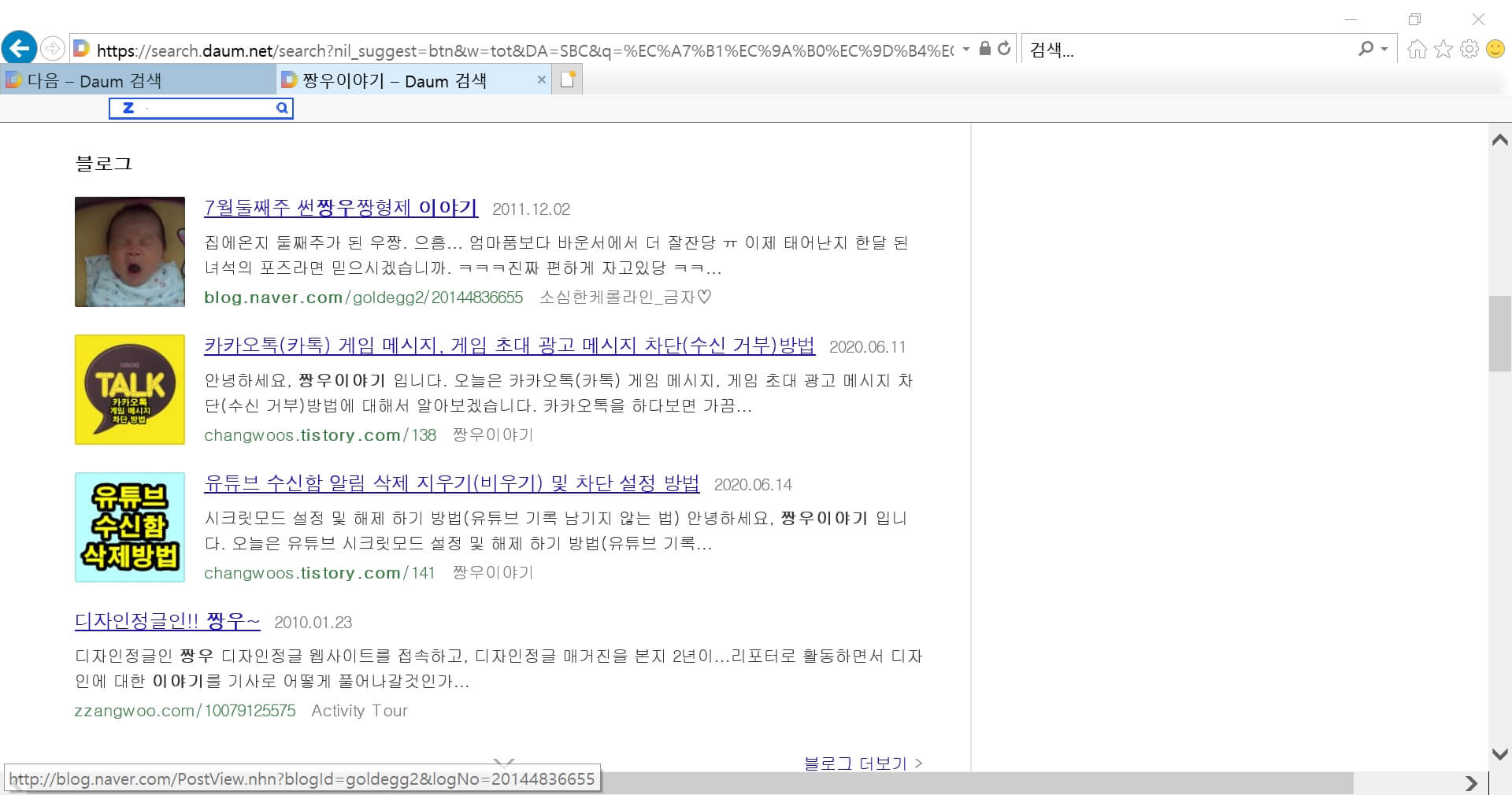
Task: Switch to the 다음 – Daum 검색 tab
Action: tap(138, 80)
